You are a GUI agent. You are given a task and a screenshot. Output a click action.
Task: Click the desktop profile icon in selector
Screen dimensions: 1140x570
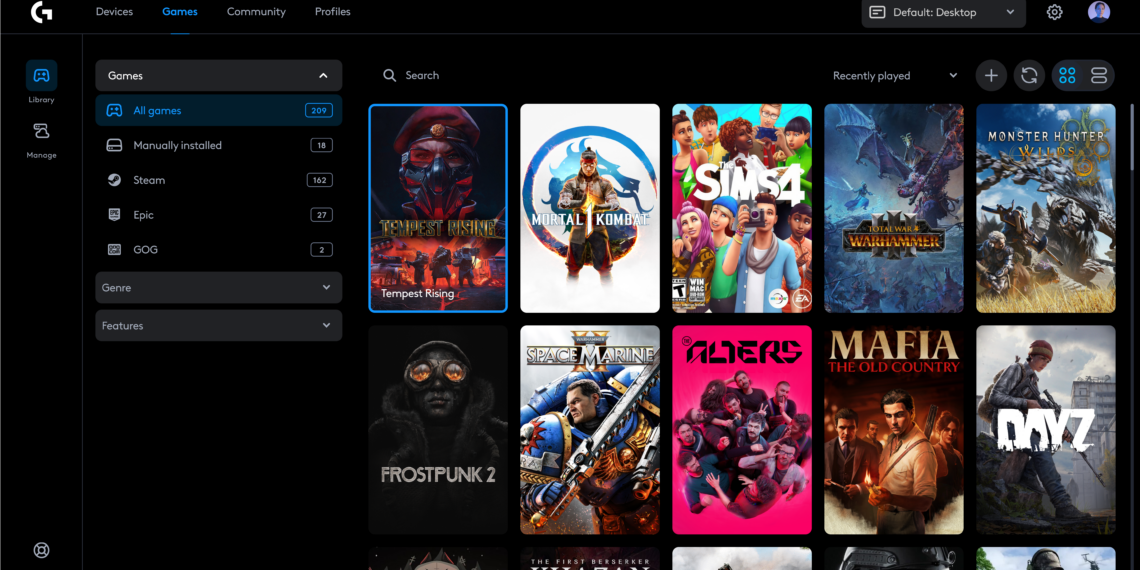coord(878,12)
